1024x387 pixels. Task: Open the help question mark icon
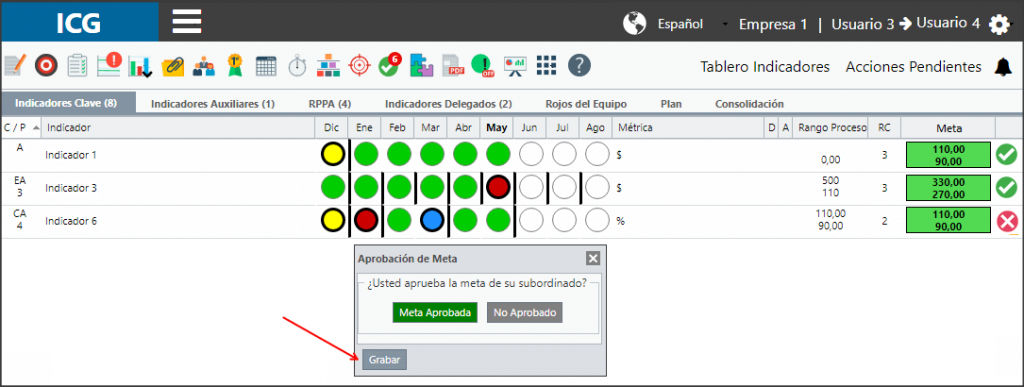[579, 65]
